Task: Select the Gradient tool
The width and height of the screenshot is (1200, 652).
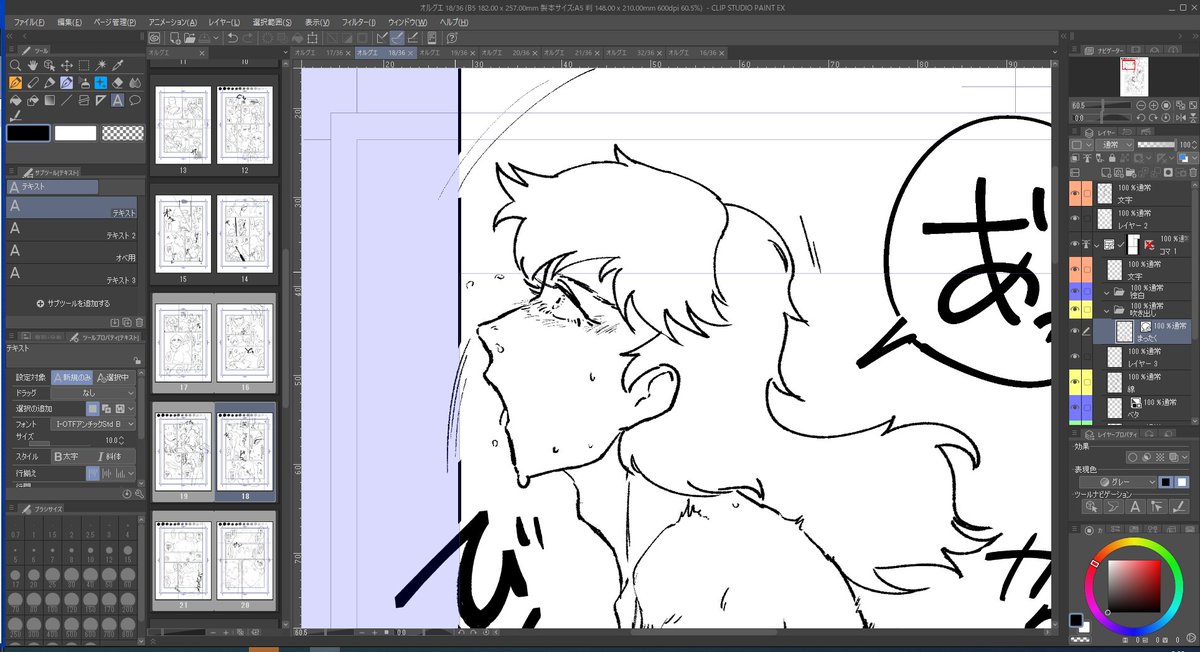Action: (x=49, y=100)
